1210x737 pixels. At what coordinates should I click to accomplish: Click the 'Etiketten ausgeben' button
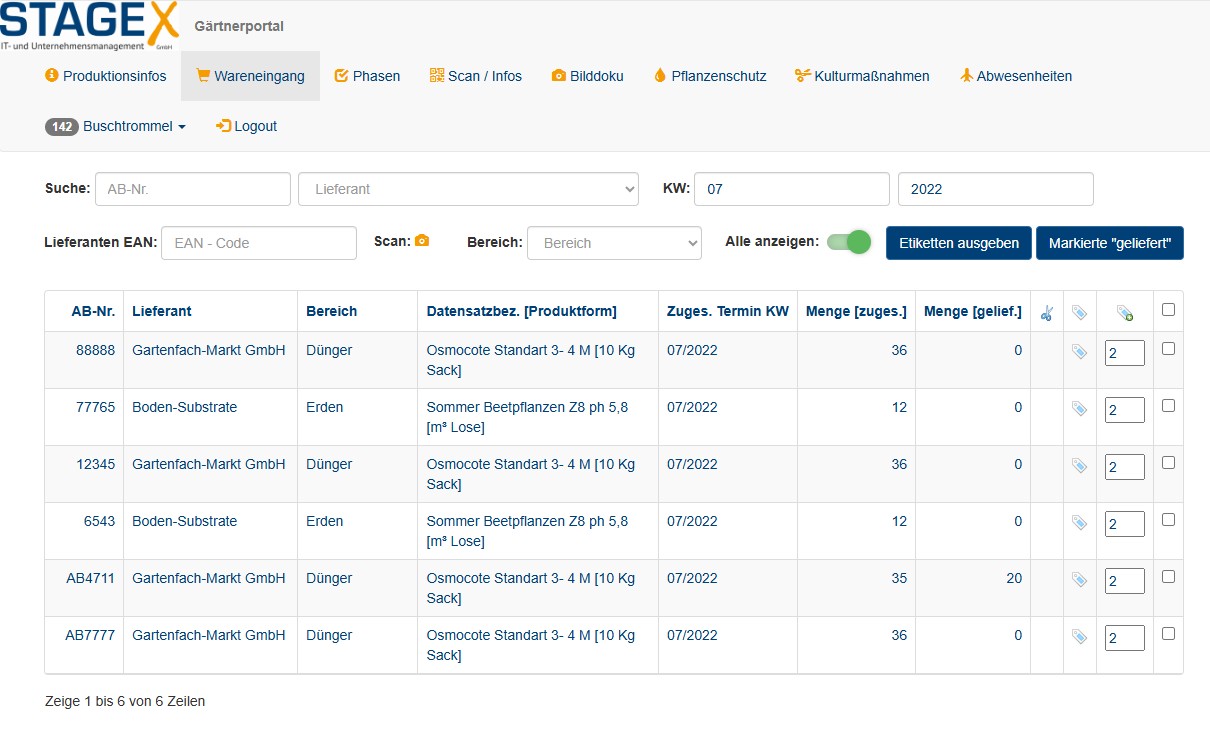click(958, 243)
